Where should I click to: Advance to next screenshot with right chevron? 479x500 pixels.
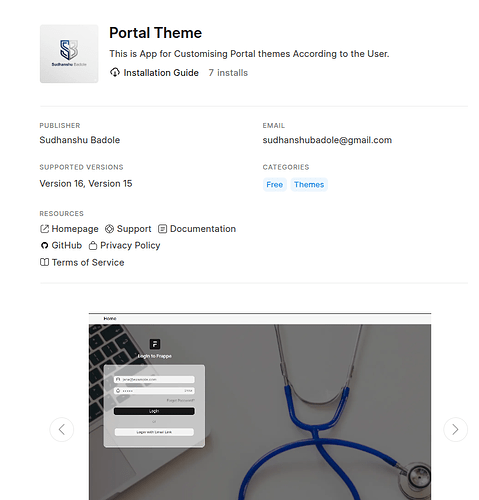(455, 429)
